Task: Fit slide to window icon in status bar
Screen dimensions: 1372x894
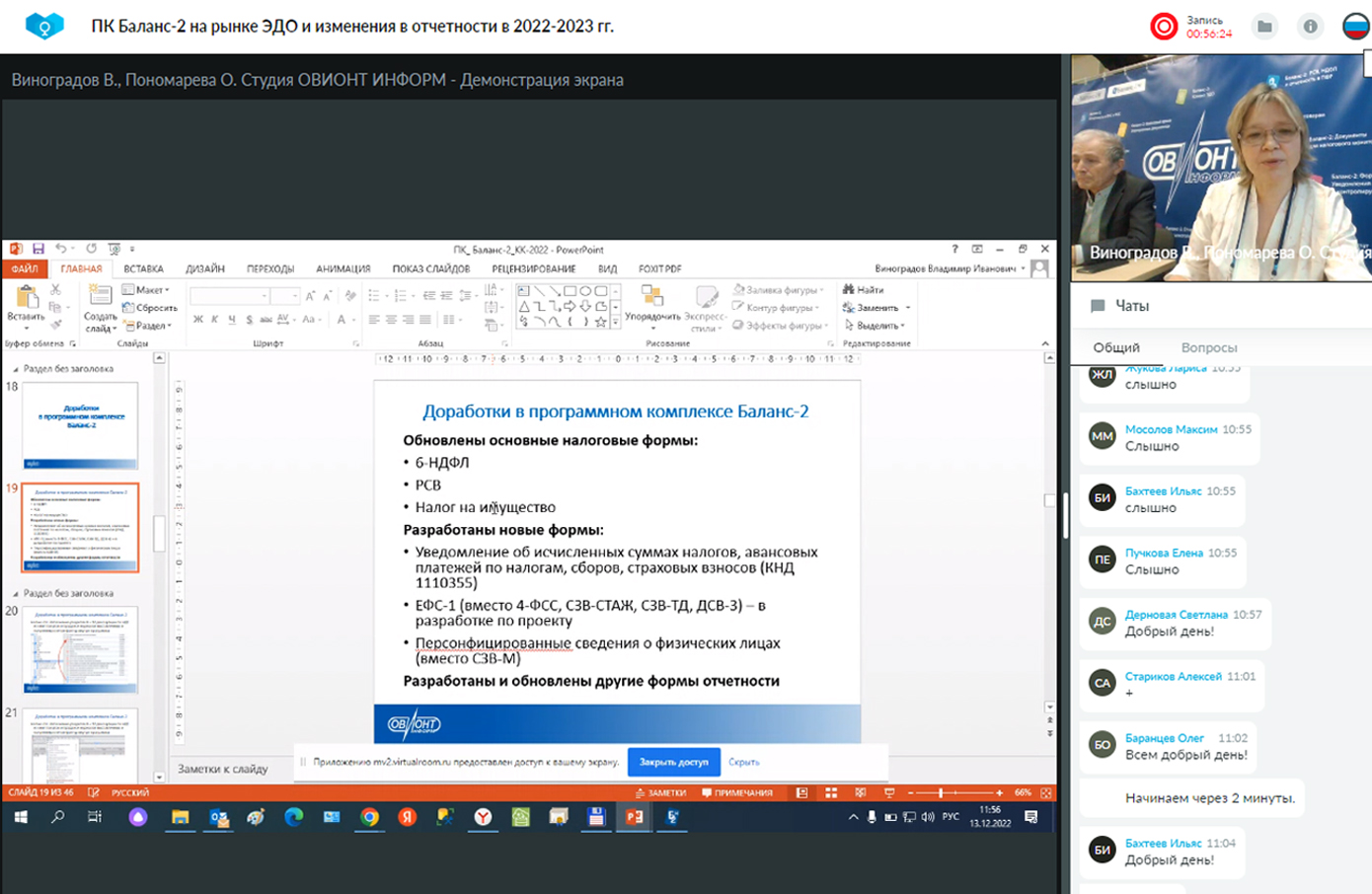Action: tap(1045, 792)
